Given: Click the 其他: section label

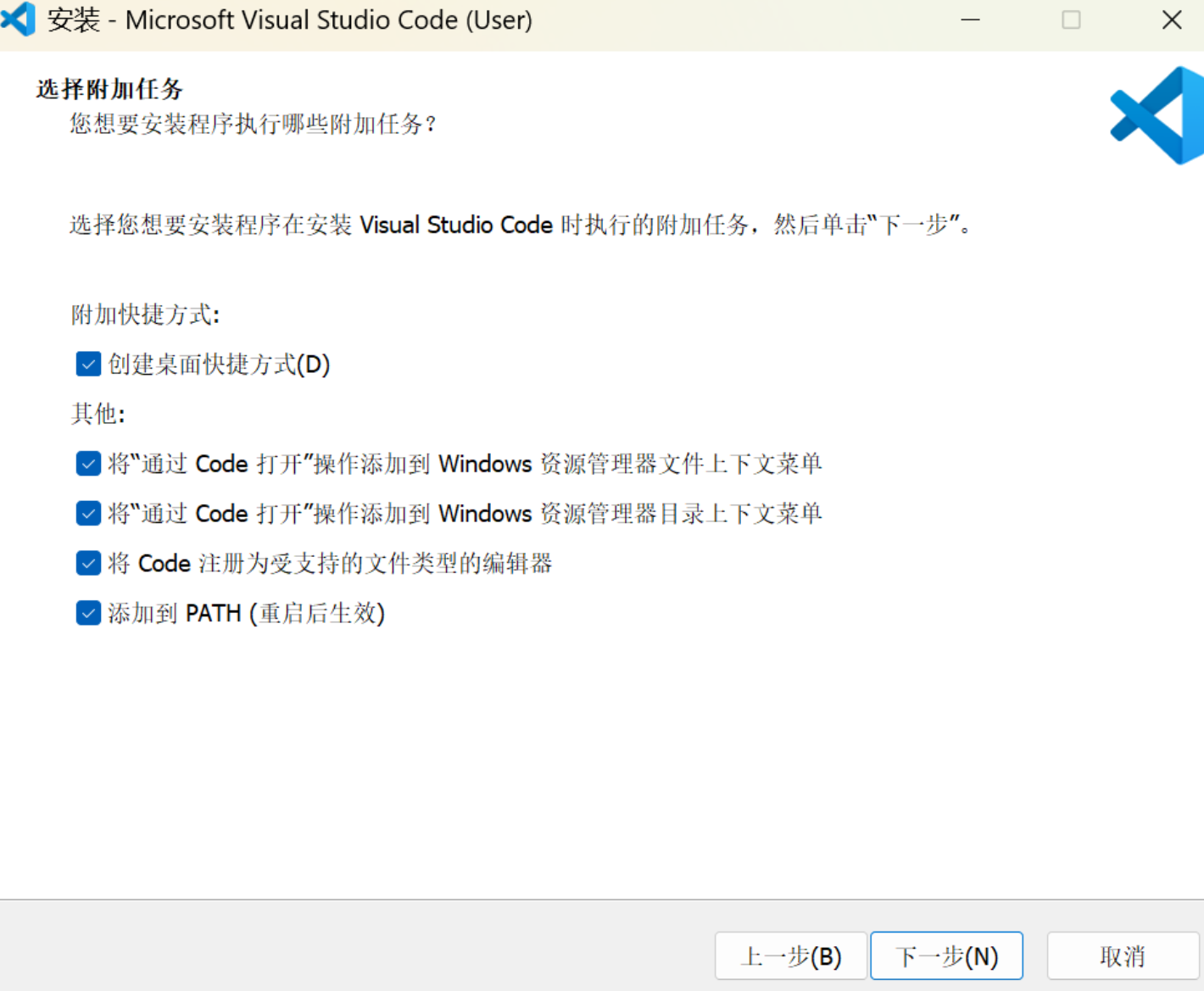Looking at the screenshot, I should [98, 414].
